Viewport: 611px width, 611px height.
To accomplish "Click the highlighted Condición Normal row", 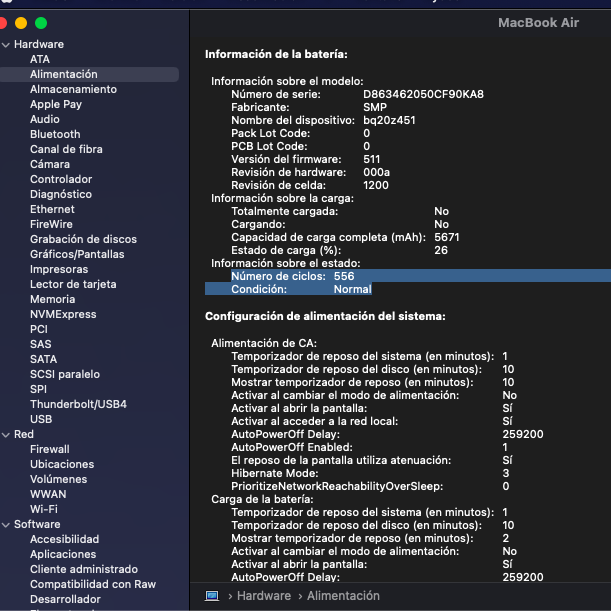I will point(288,289).
